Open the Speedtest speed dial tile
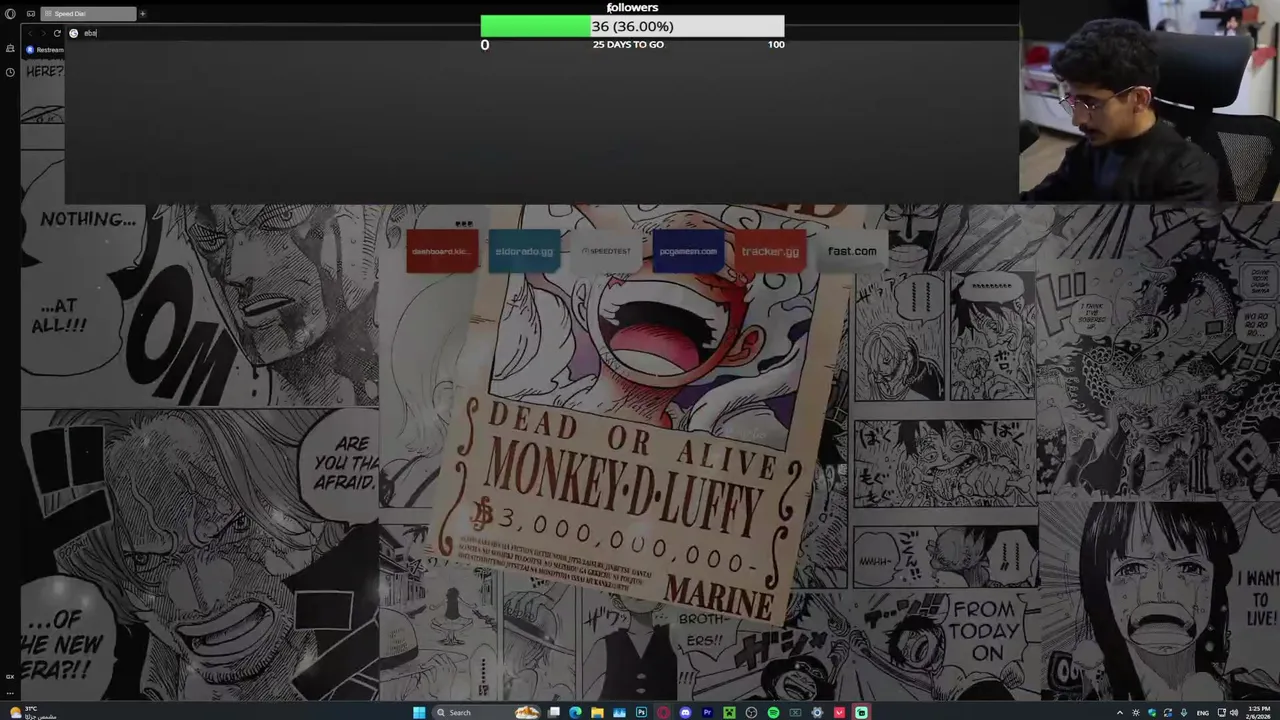1280x720 pixels. (606, 251)
